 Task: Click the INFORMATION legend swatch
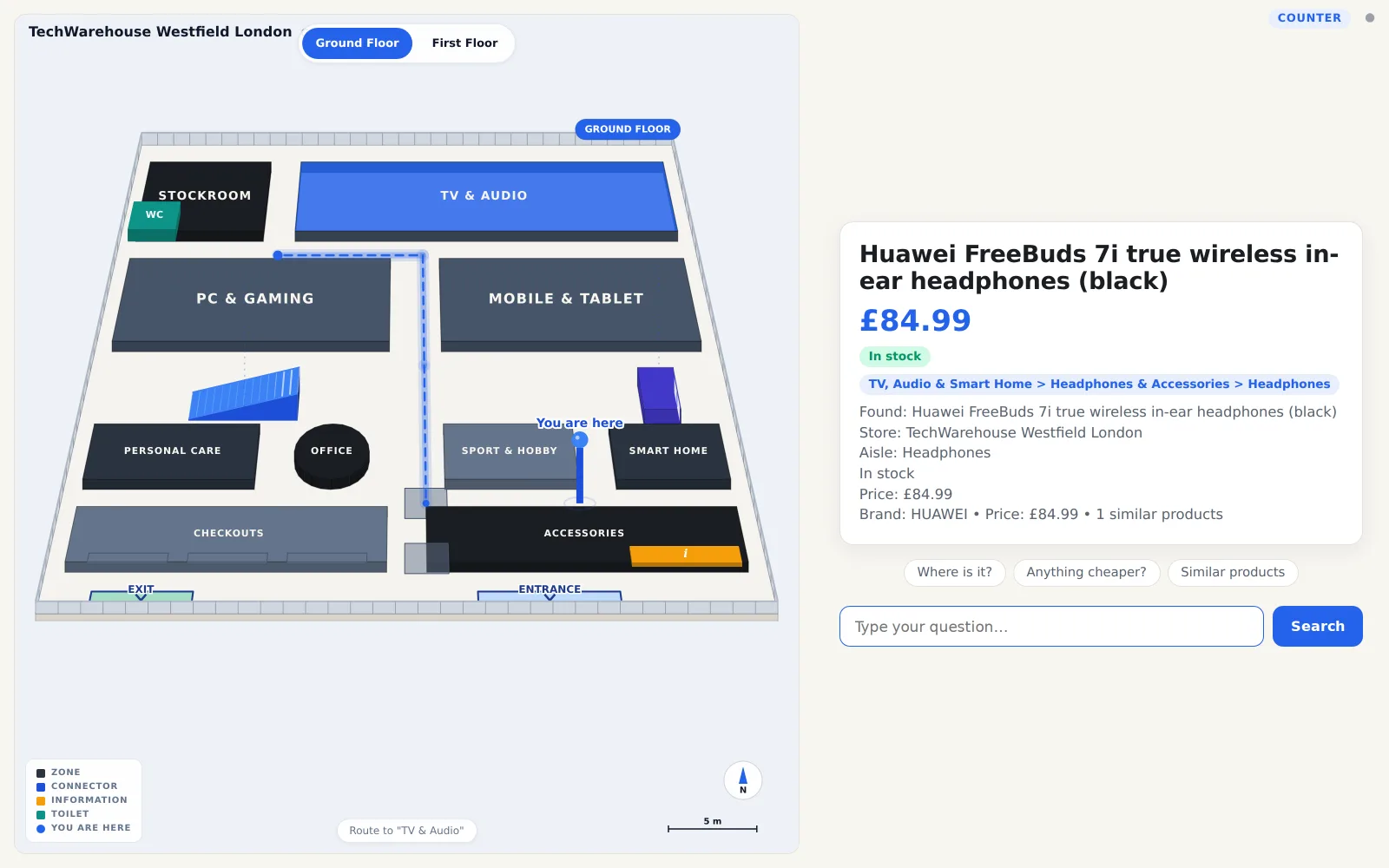click(x=41, y=801)
